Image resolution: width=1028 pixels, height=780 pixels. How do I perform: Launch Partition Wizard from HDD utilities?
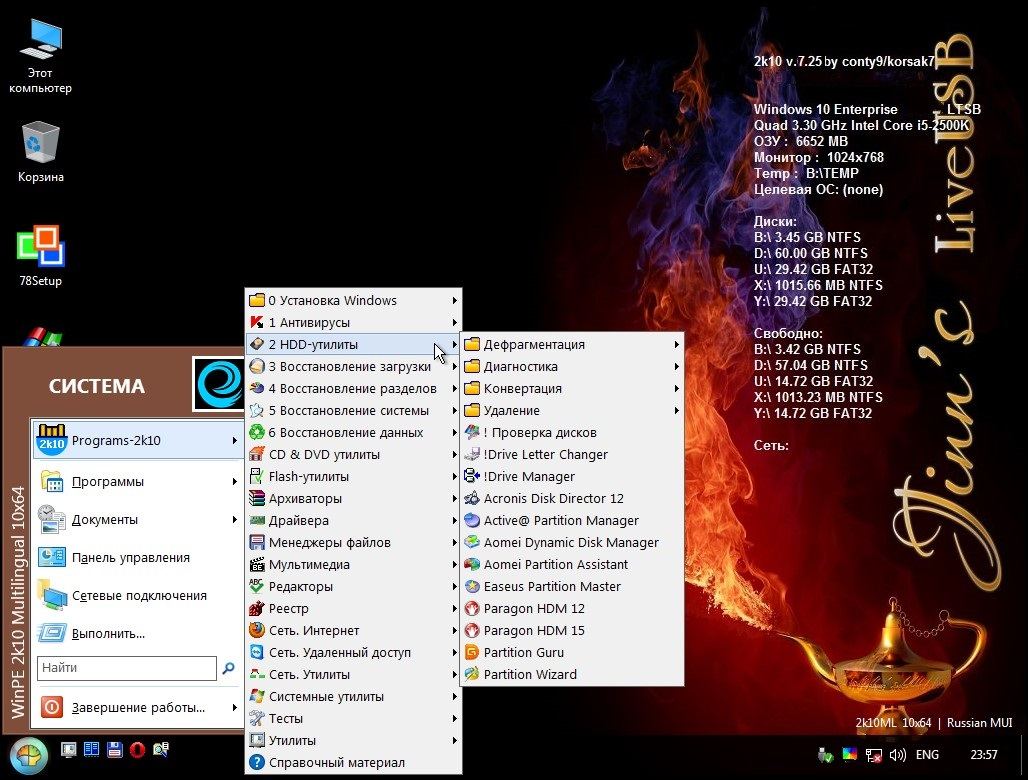pyautogui.click(x=530, y=674)
